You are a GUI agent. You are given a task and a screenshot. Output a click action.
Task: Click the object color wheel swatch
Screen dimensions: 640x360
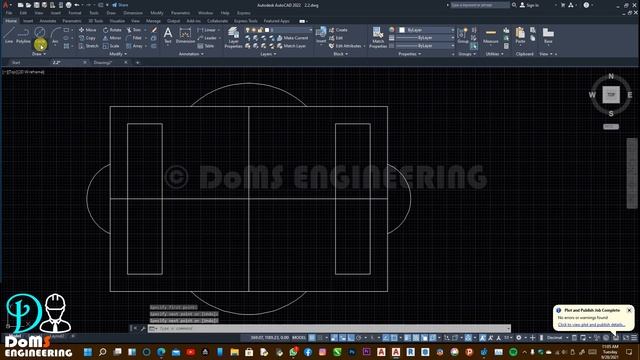tap(392, 30)
